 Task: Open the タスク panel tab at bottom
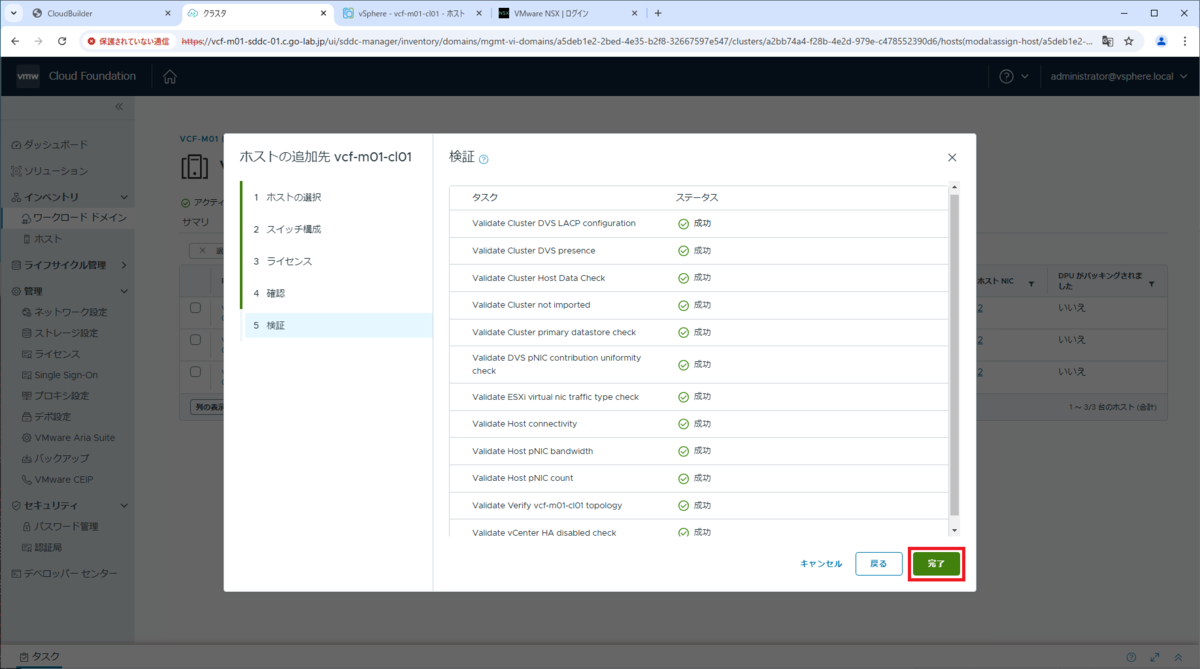(40, 657)
